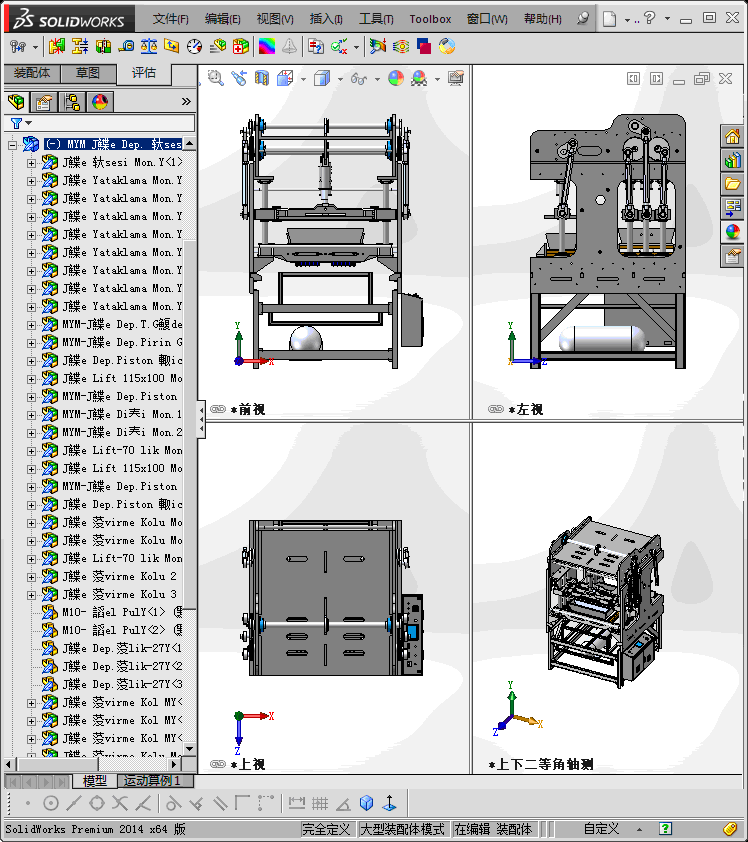The height and width of the screenshot is (842, 748).
Task: Toggle the link views icon on 前视
Action: pos(217,409)
